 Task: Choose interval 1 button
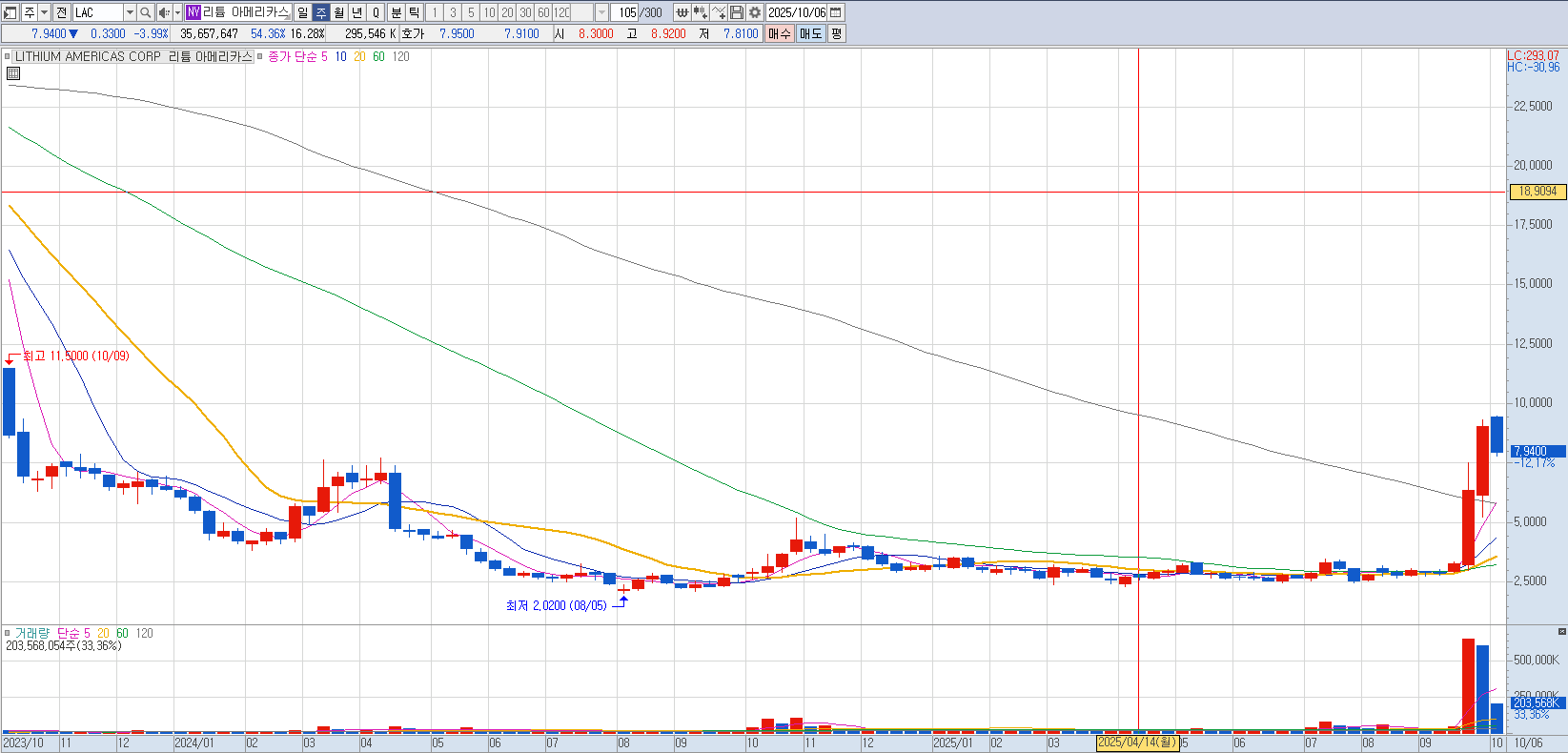click(435, 12)
